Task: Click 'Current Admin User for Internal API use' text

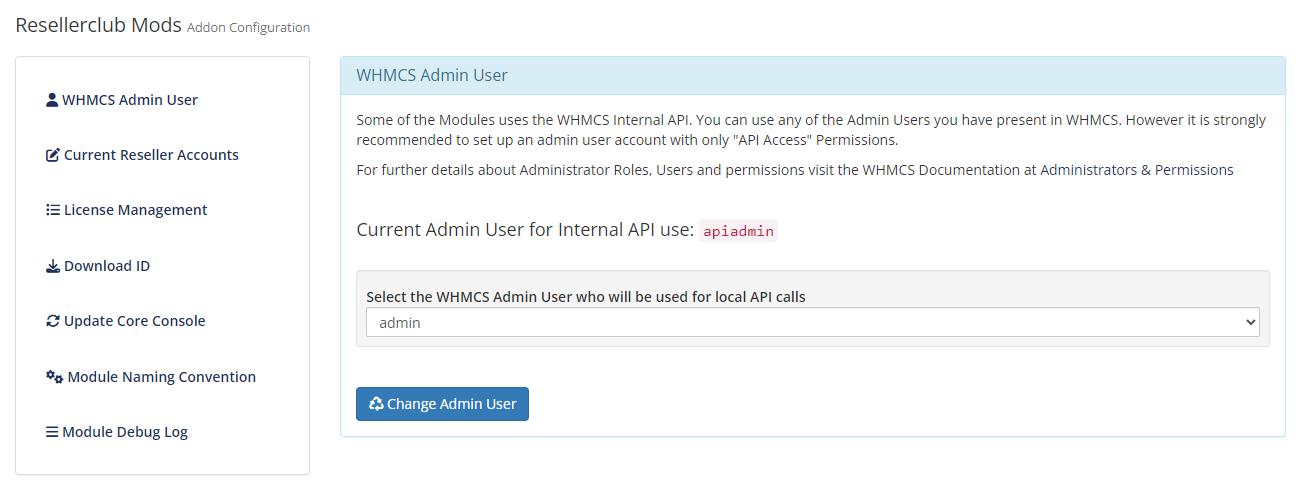Action: (x=525, y=230)
